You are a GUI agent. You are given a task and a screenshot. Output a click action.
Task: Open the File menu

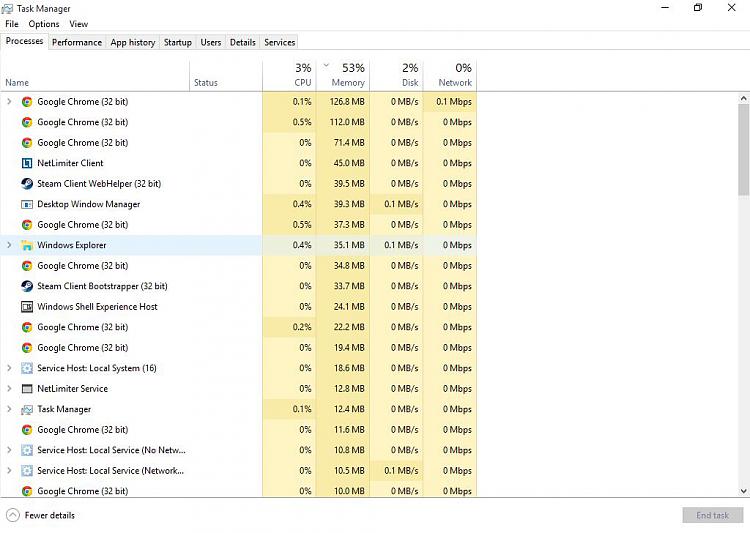[x=12, y=24]
